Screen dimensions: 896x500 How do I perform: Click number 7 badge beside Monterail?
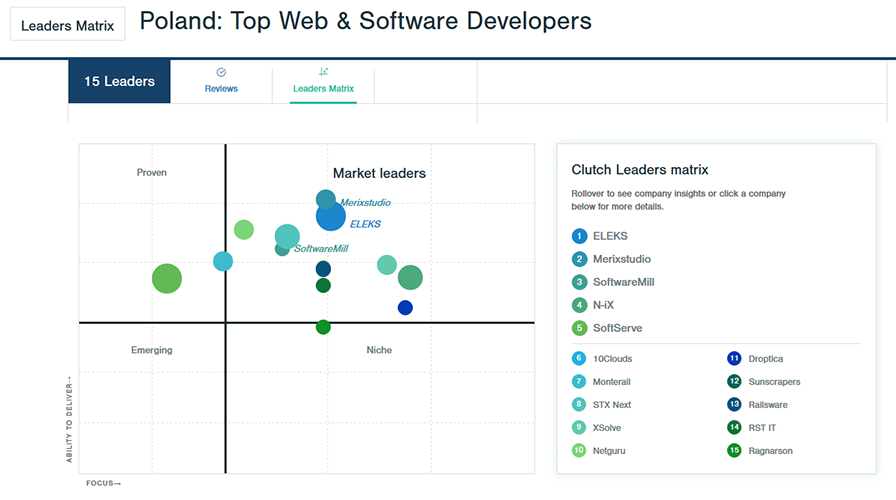pos(579,381)
